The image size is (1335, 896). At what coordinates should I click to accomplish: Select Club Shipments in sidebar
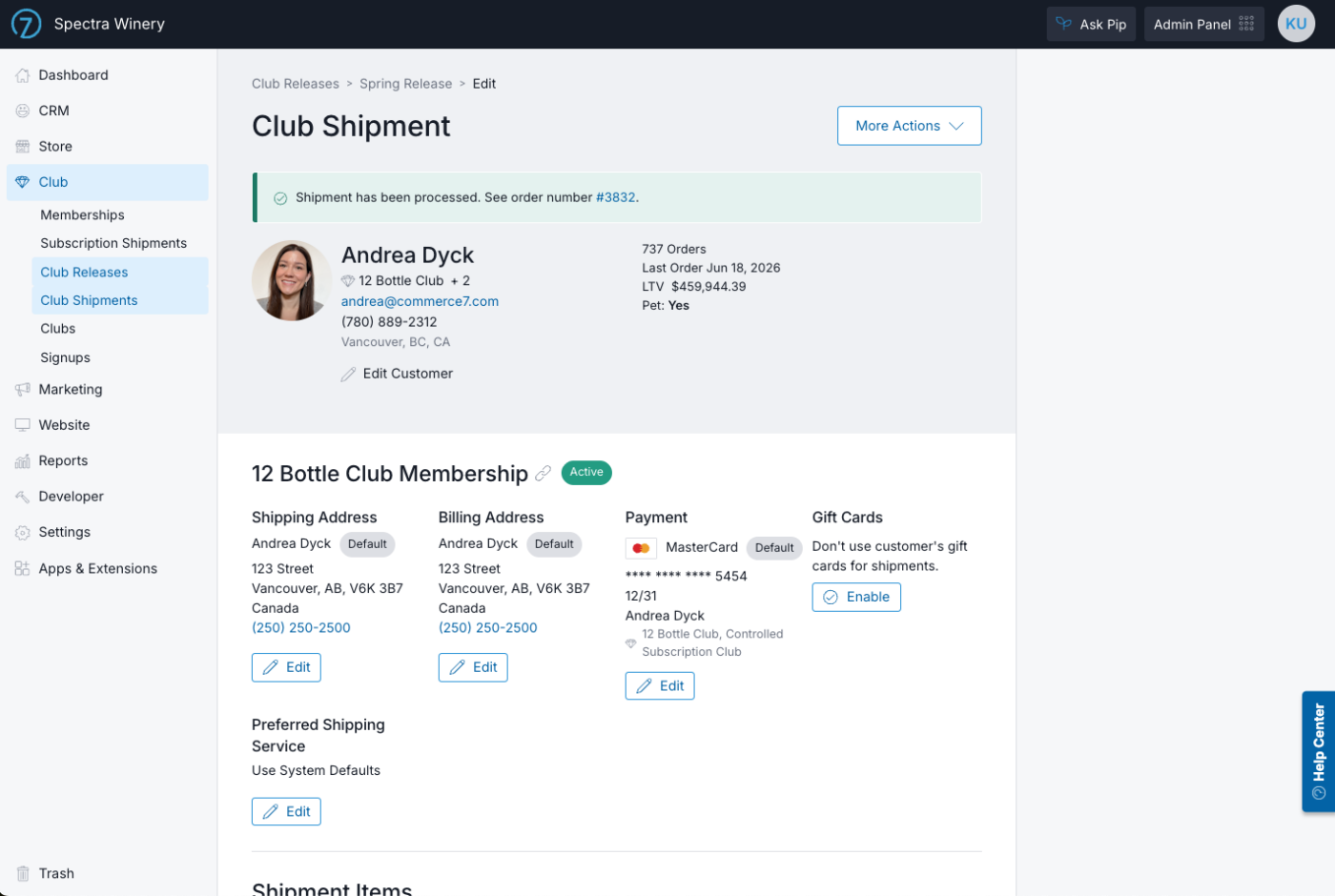(120, 300)
